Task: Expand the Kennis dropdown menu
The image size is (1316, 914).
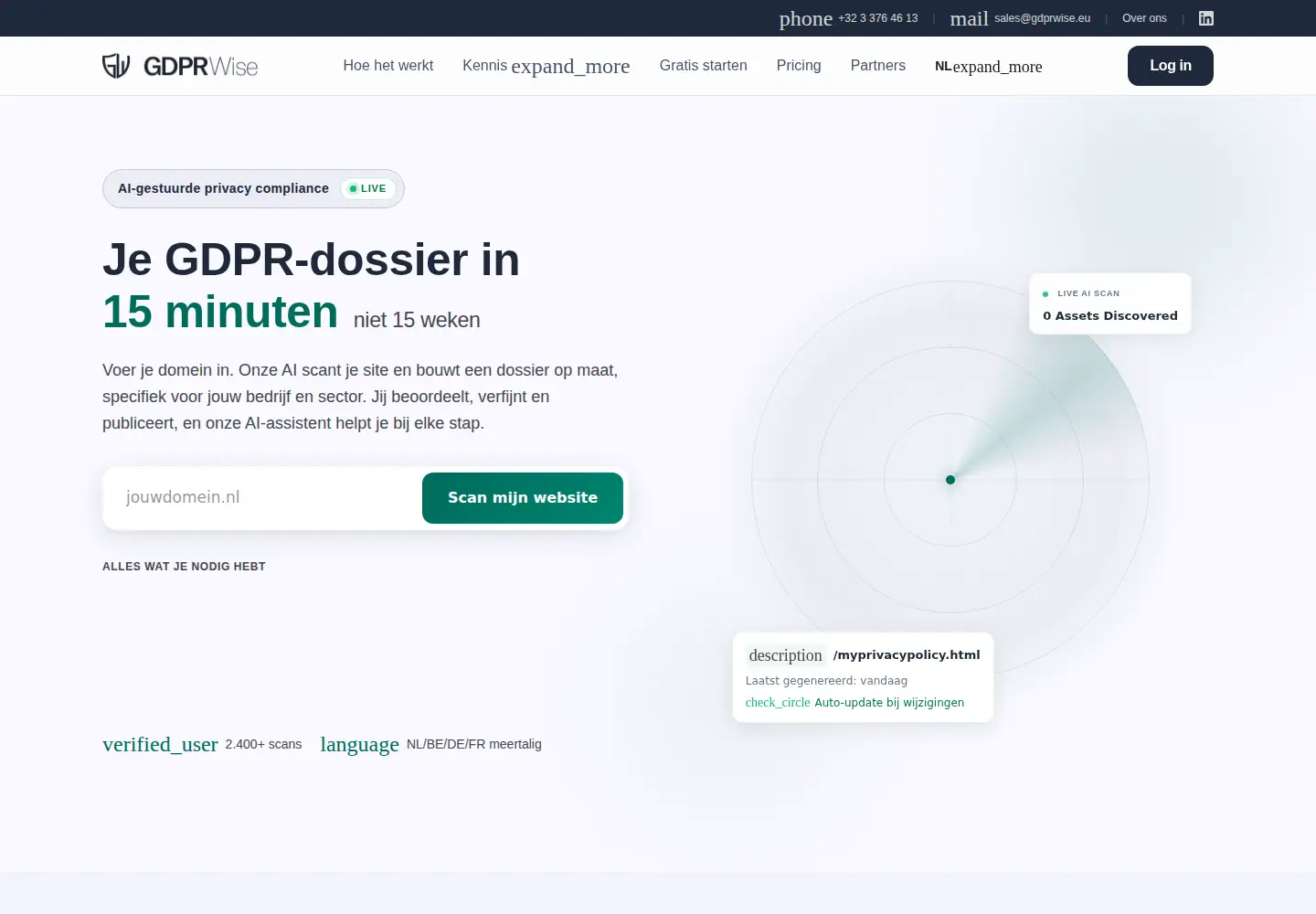Action: [x=546, y=66]
